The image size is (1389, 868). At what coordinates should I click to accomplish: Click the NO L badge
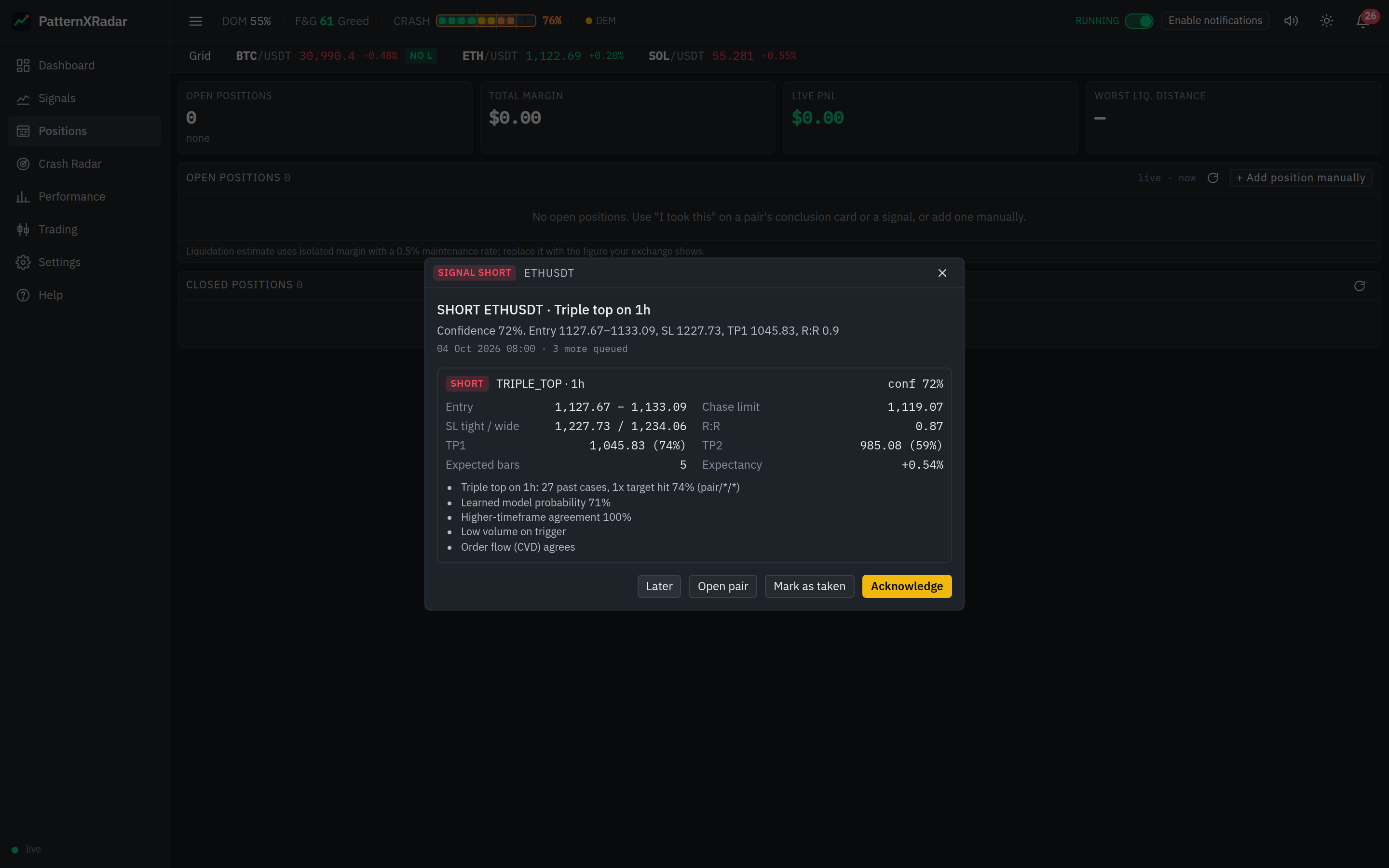point(421,55)
